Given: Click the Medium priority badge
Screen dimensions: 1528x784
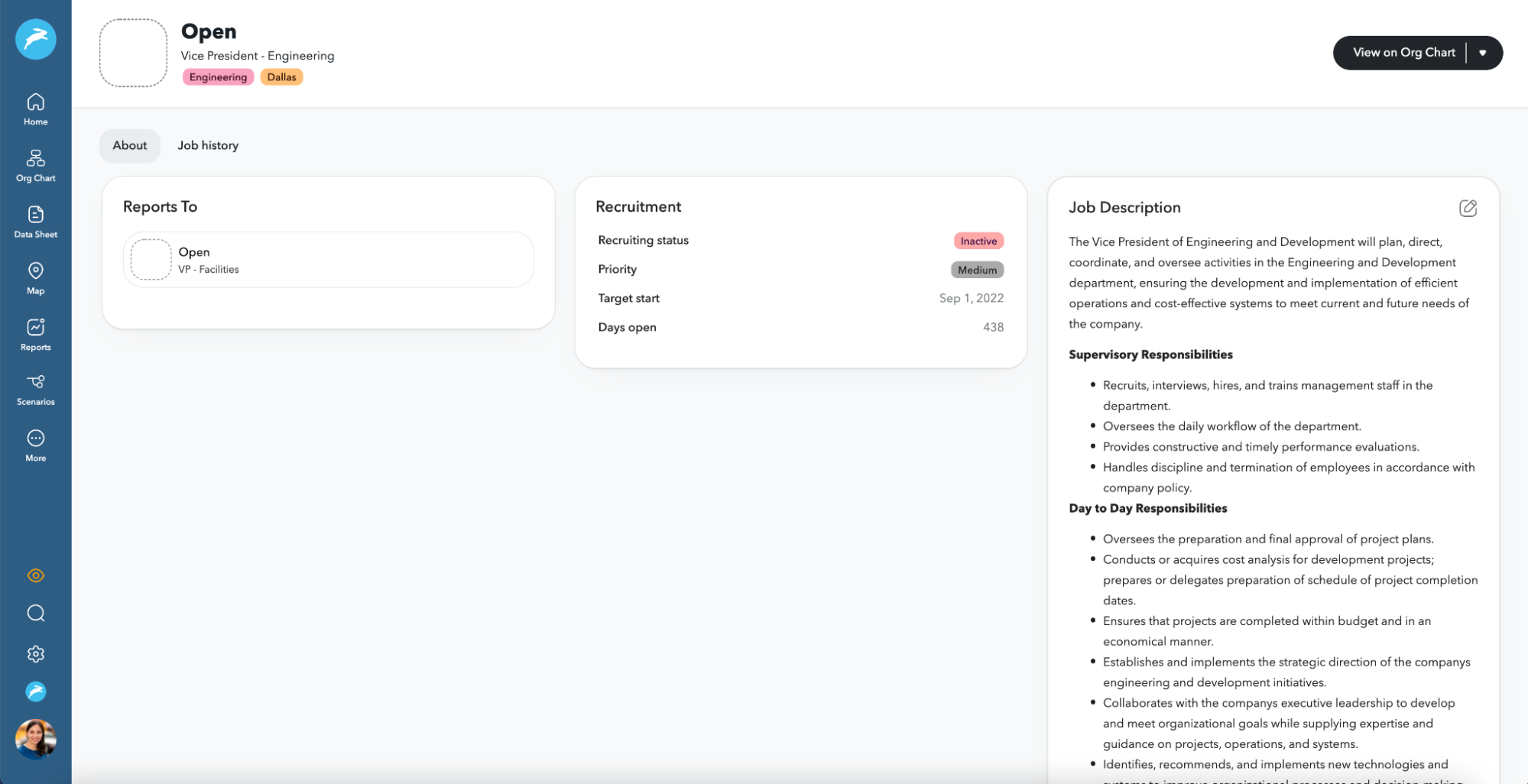Looking at the screenshot, I should point(978,270).
